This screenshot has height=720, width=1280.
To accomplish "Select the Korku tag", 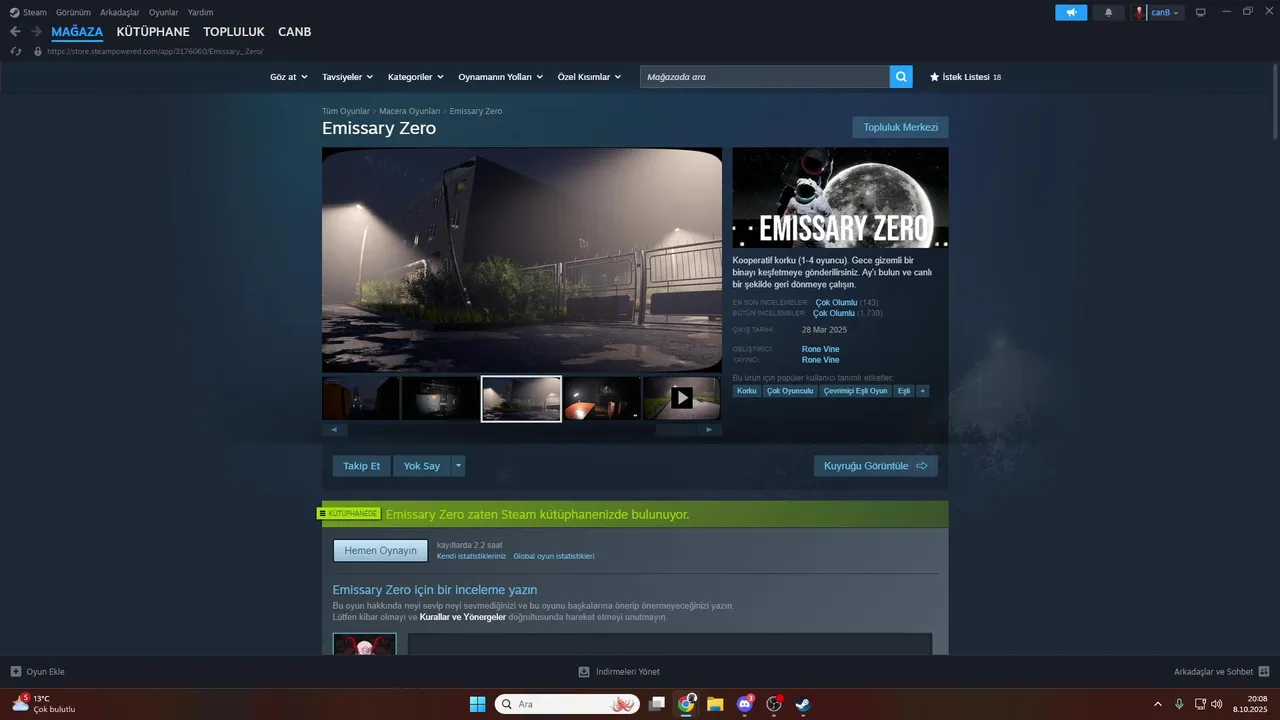I will pos(747,391).
